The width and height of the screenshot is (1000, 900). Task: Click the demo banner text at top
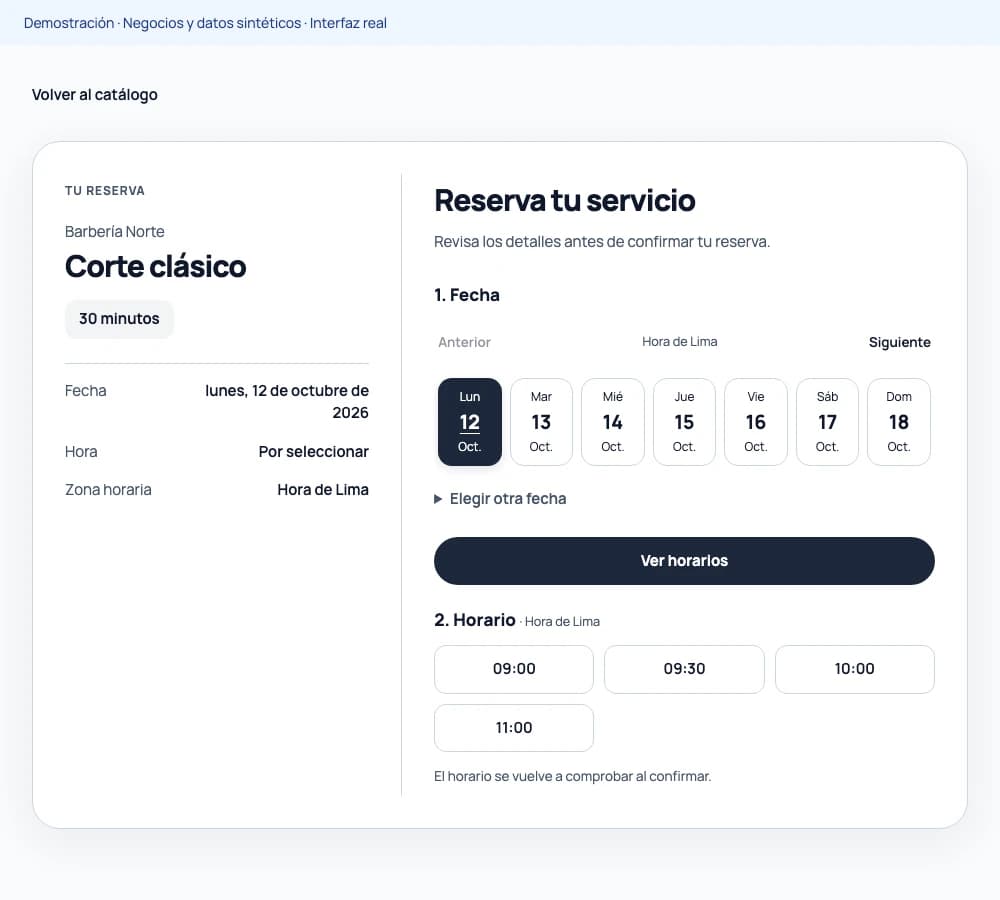pyautogui.click(x=205, y=23)
